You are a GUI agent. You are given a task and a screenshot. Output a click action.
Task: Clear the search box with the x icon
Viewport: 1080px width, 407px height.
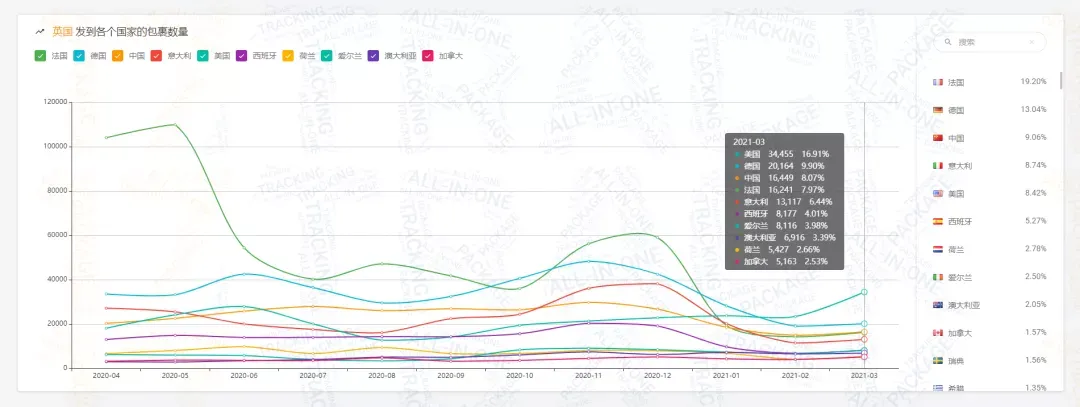point(1031,42)
